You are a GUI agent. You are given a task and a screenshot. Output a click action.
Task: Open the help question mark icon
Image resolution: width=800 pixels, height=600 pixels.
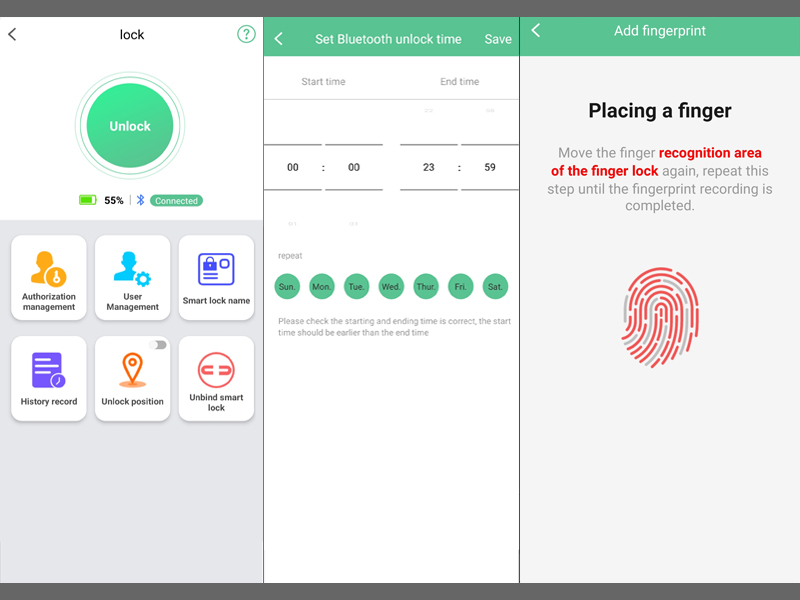(x=246, y=34)
